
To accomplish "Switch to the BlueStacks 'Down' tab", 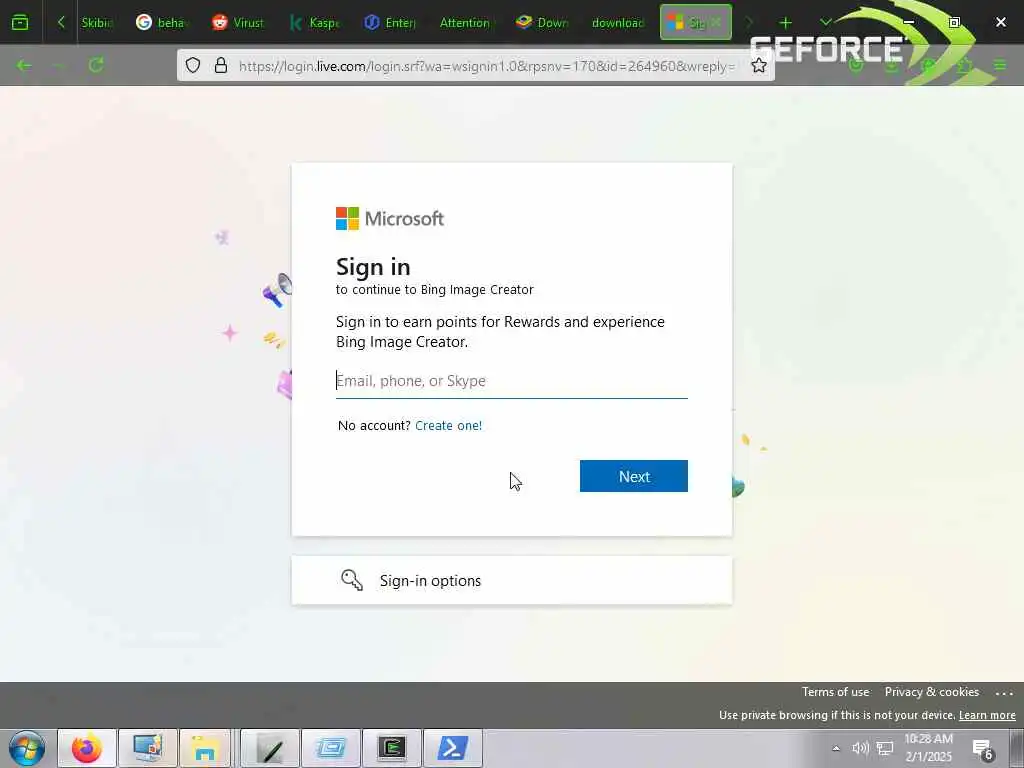I will click(542, 23).
